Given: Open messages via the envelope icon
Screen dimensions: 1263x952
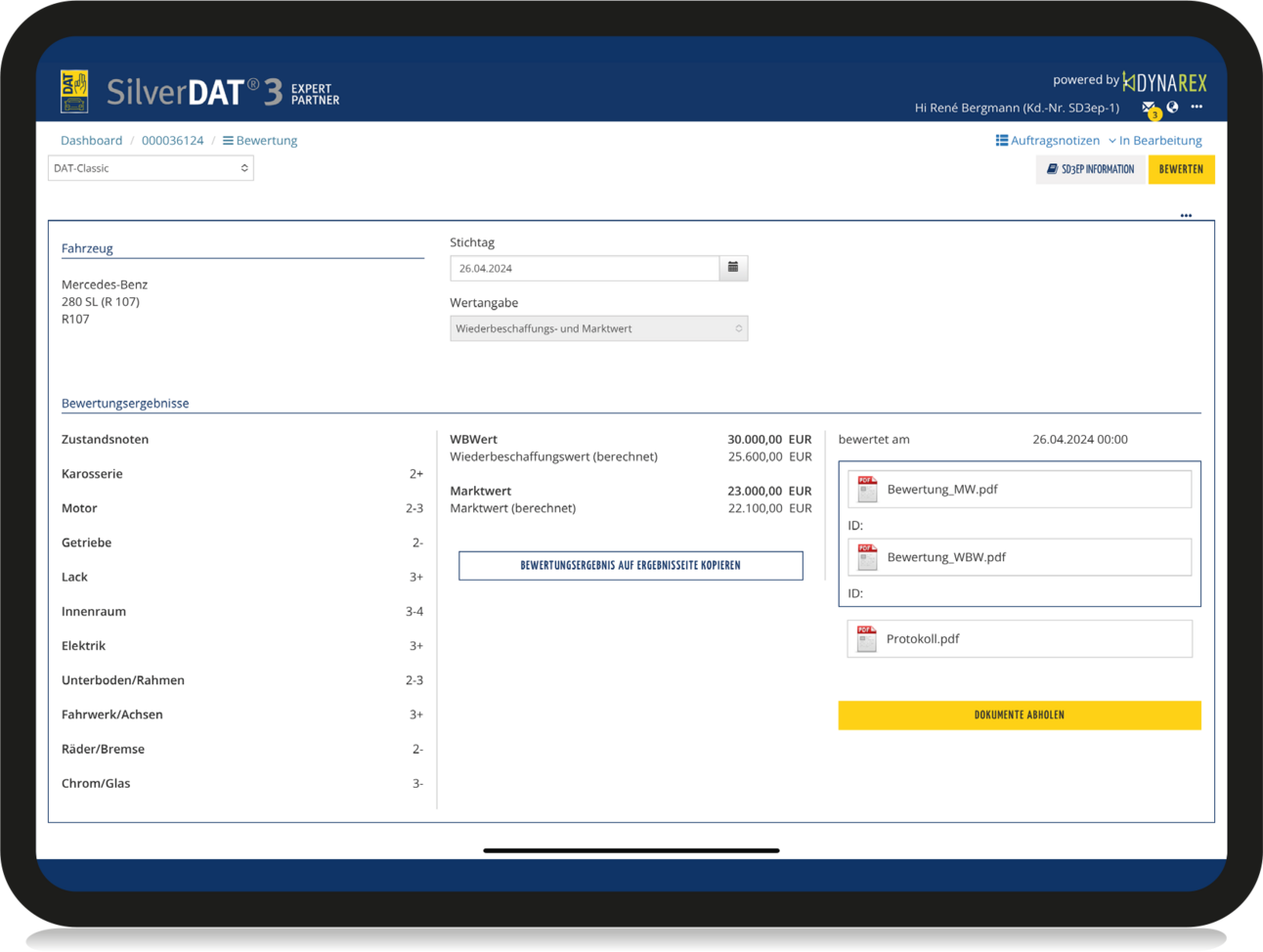Looking at the screenshot, I should coord(1149,108).
